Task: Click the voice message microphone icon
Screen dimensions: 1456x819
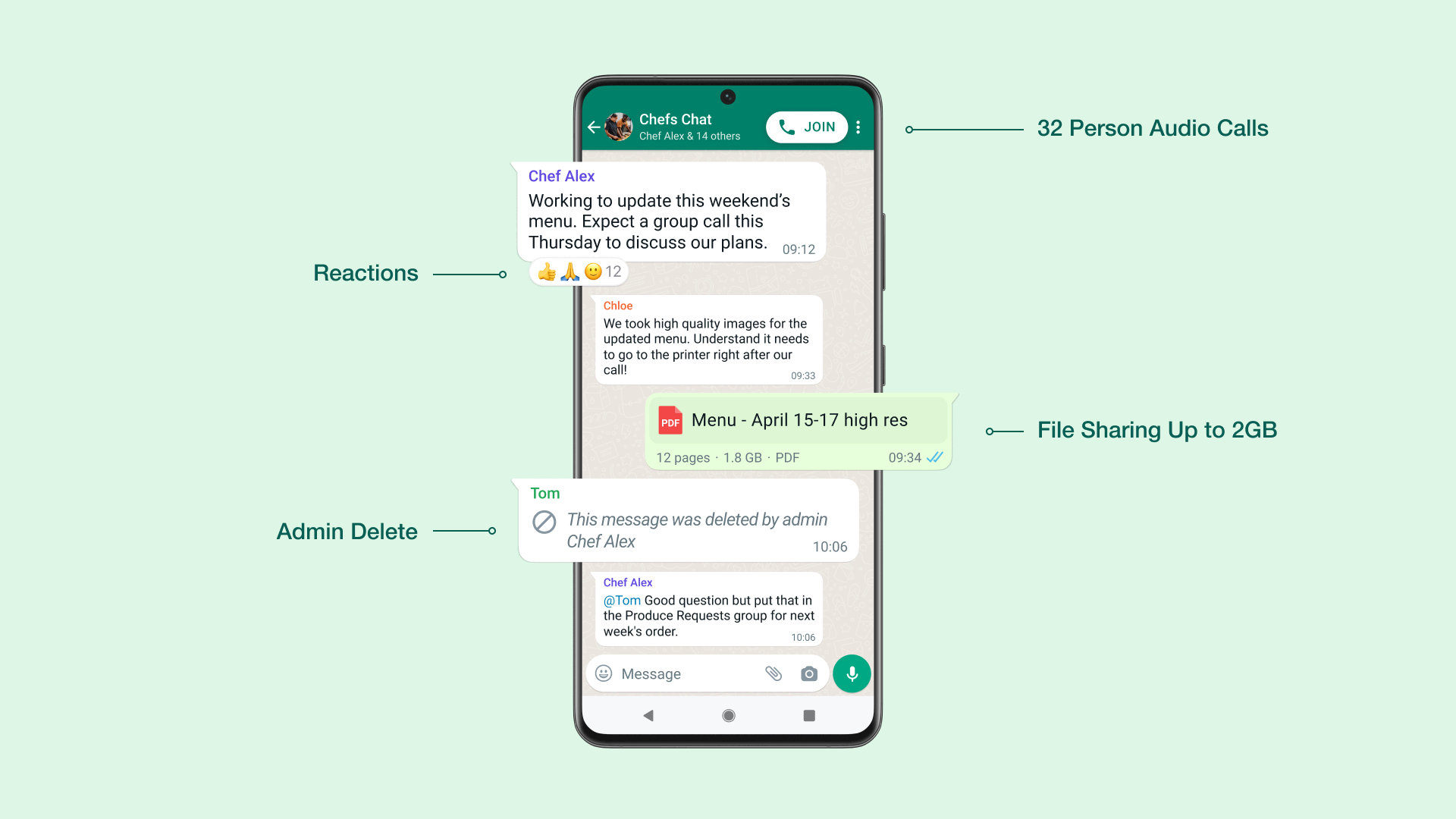Action: click(853, 673)
